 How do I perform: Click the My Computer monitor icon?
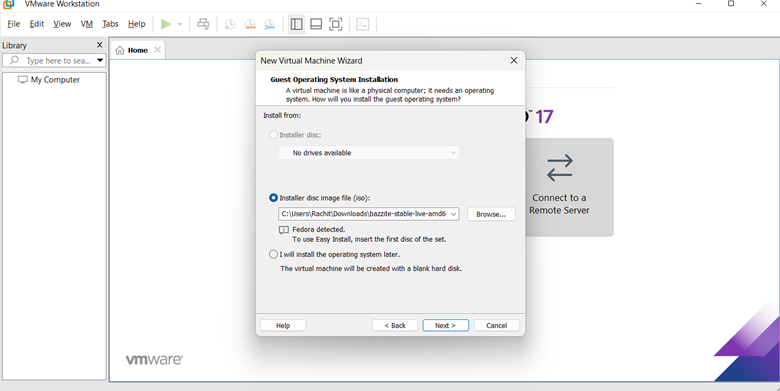pyautogui.click(x=23, y=80)
